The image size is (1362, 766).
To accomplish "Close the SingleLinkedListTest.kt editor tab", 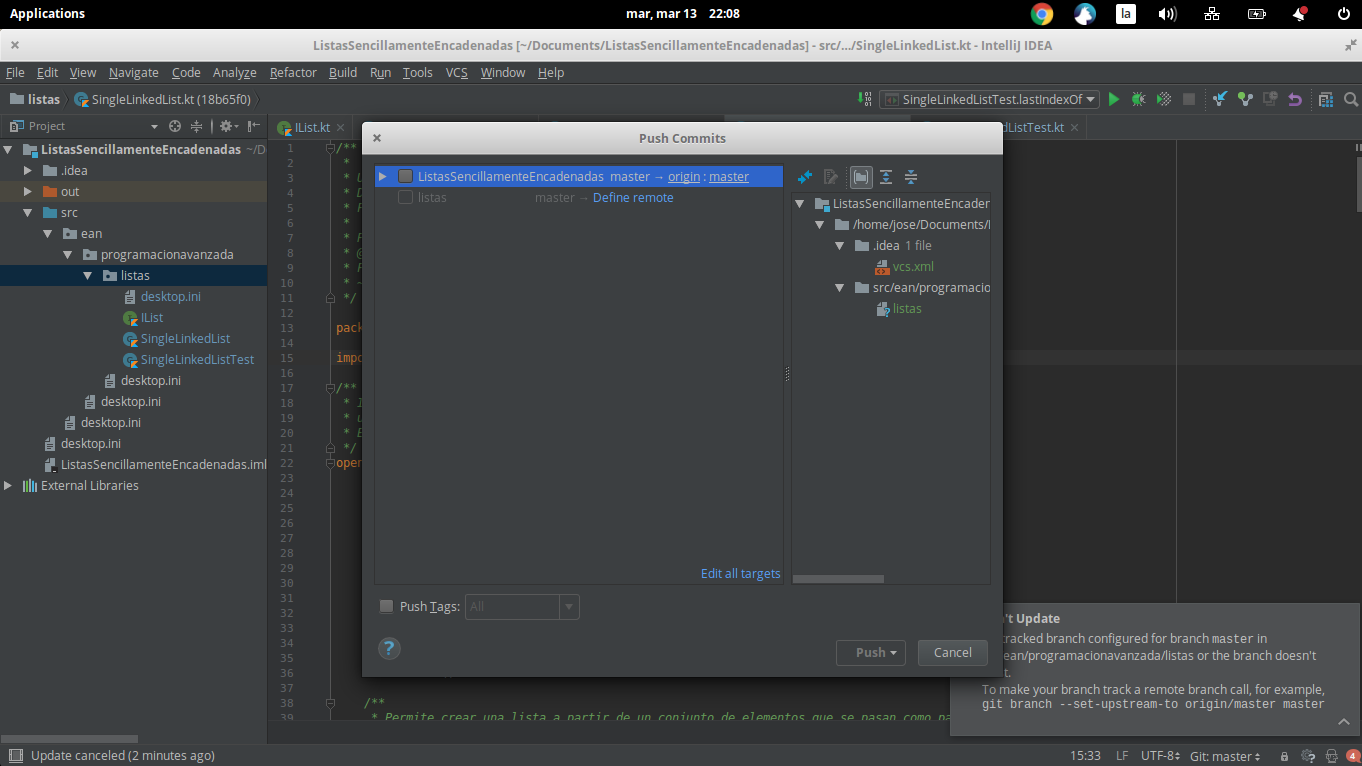I will coord(1074,128).
